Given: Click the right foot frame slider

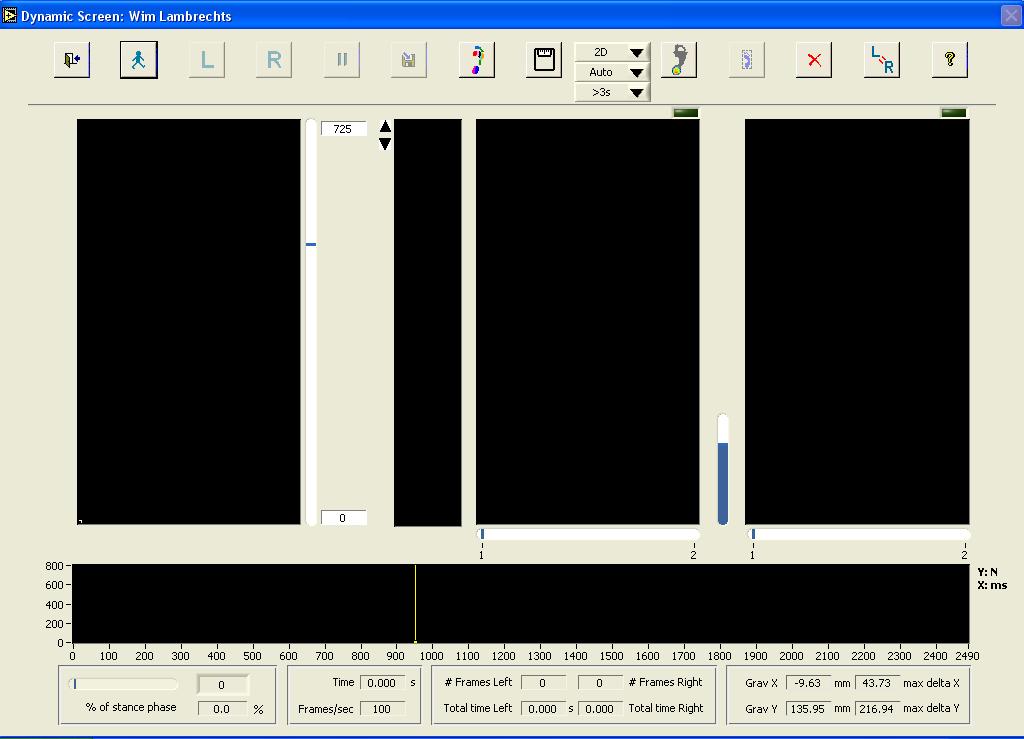Looking at the screenshot, I should tap(857, 535).
